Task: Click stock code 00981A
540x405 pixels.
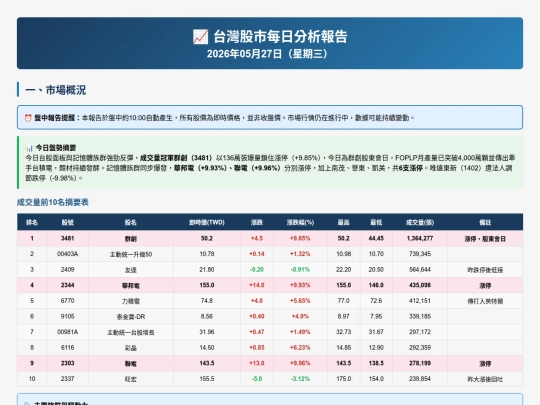Action: pyautogui.click(x=68, y=332)
